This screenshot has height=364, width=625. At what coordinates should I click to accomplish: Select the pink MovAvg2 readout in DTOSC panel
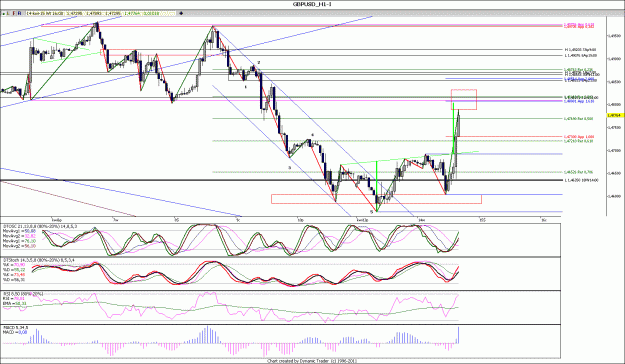click(19, 236)
